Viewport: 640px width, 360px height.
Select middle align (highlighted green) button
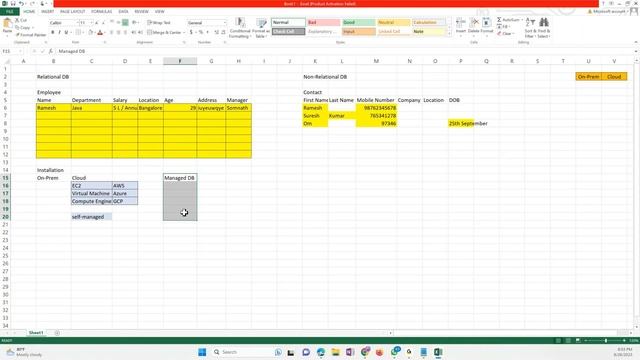coord(125,22)
